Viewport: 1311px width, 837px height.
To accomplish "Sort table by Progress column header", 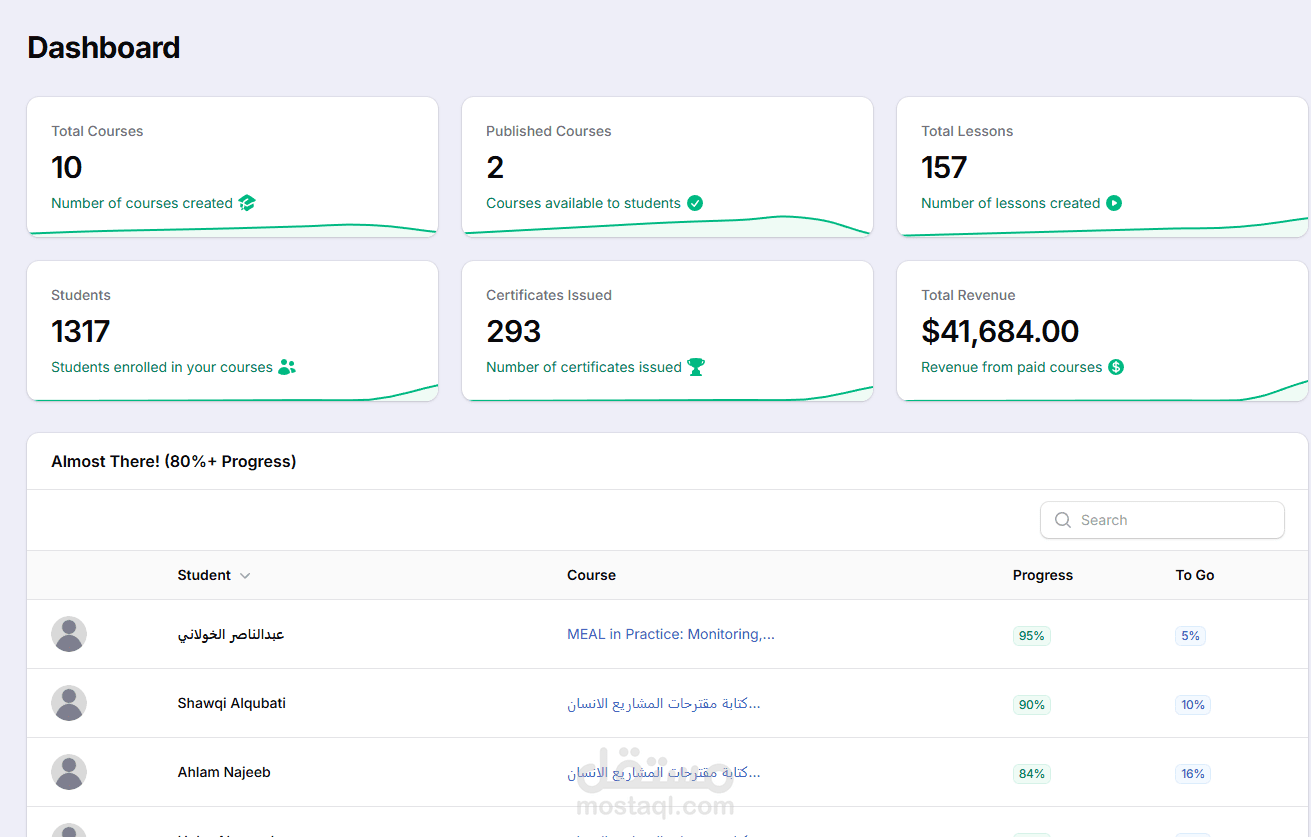I will tap(1042, 575).
